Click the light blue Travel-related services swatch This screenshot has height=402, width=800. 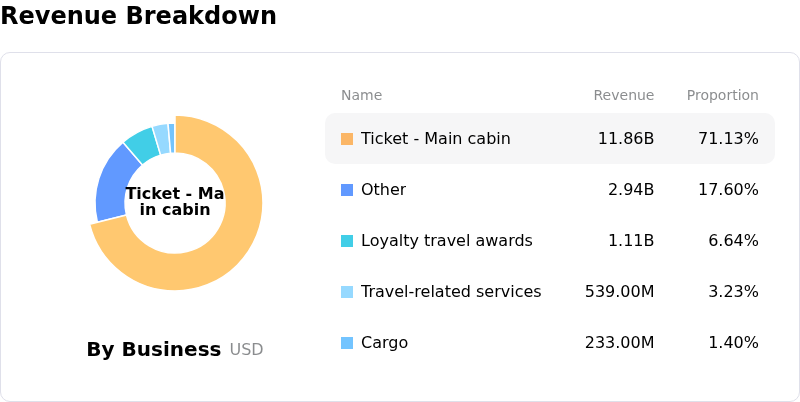[347, 292]
